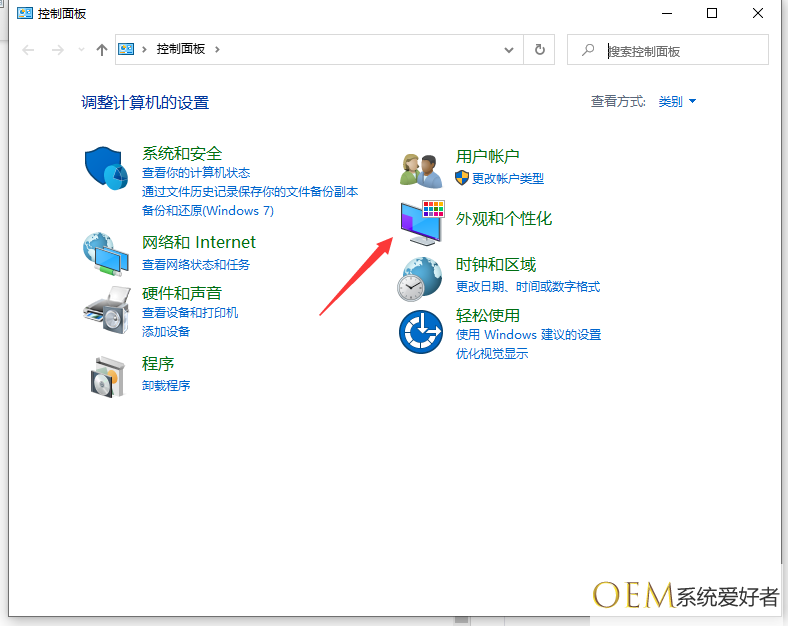Screen dimensions: 788x626
Task: Go up one level with up arrow
Action: click(101, 49)
